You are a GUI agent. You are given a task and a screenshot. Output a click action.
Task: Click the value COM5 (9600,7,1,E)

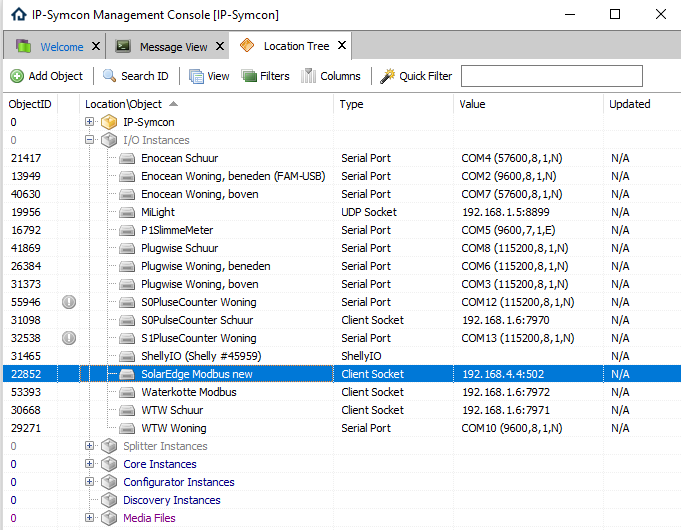pyautogui.click(x=508, y=230)
